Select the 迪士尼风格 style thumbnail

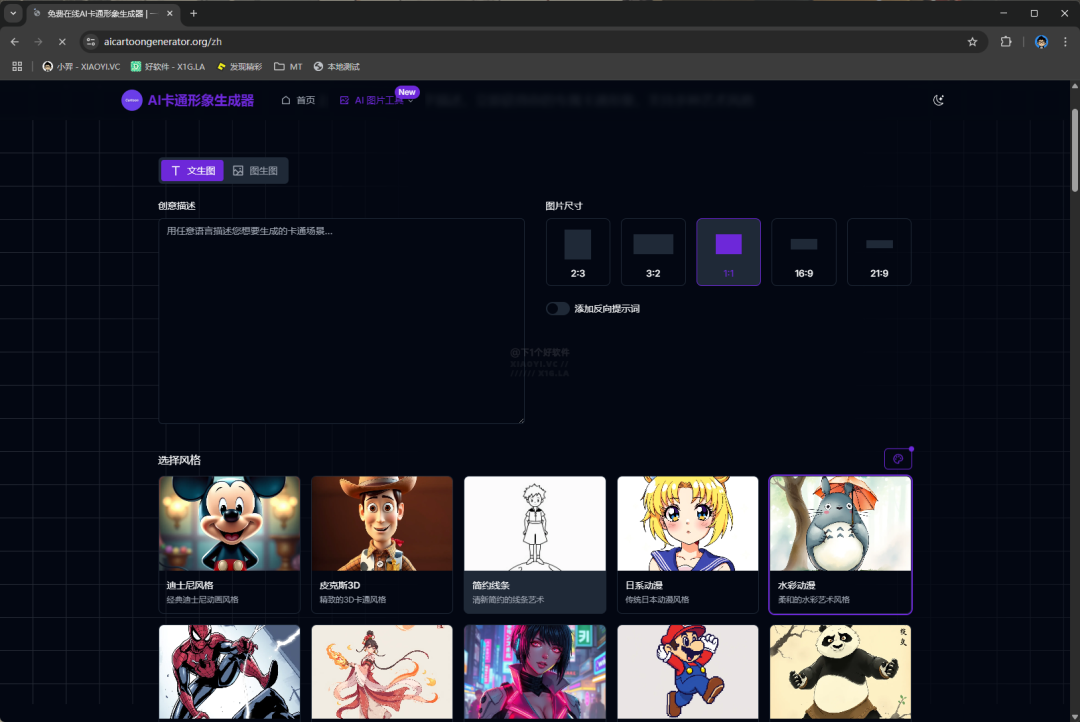pyautogui.click(x=229, y=524)
